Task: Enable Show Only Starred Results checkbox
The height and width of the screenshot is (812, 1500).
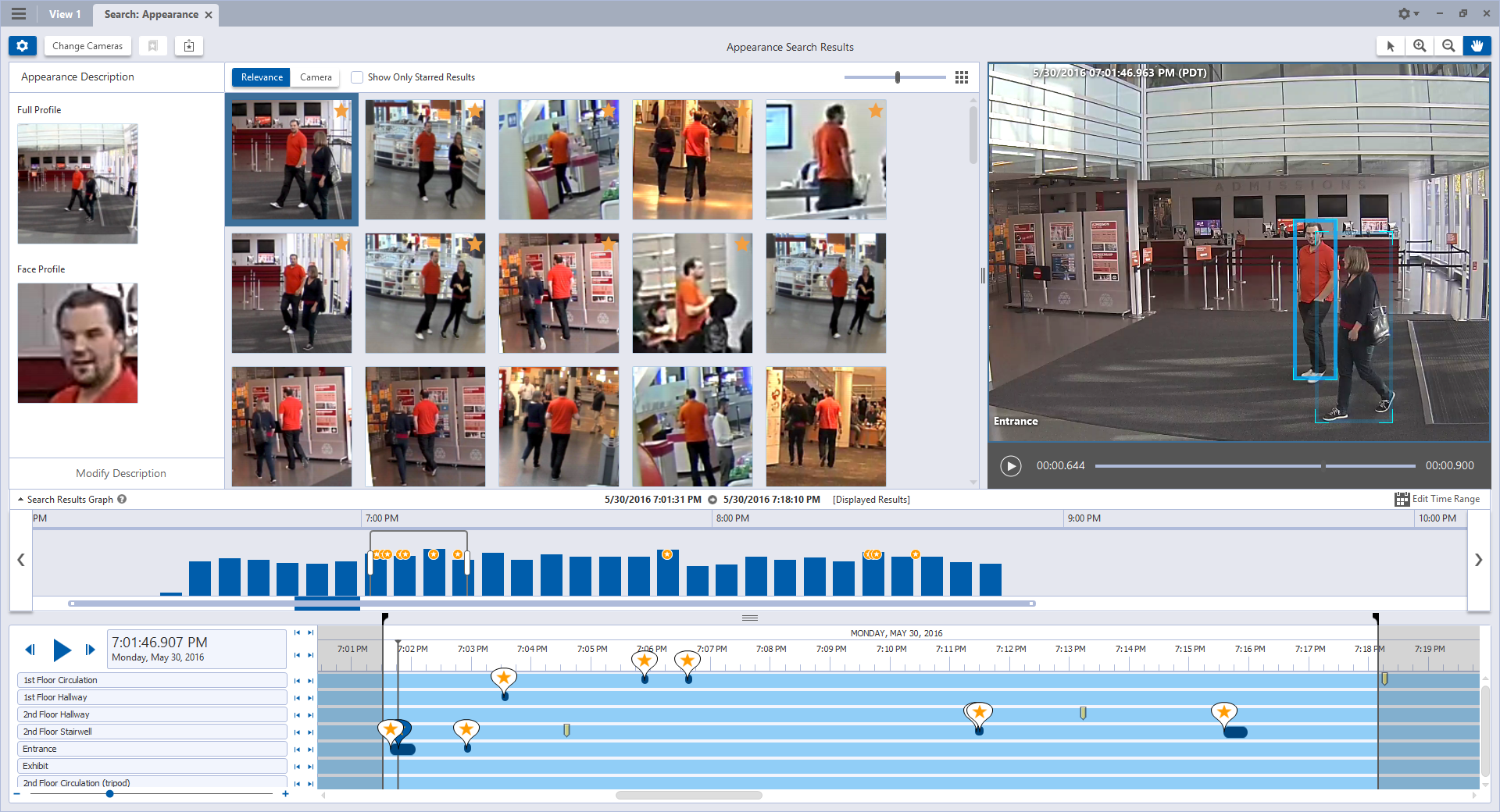Action: [x=357, y=77]
